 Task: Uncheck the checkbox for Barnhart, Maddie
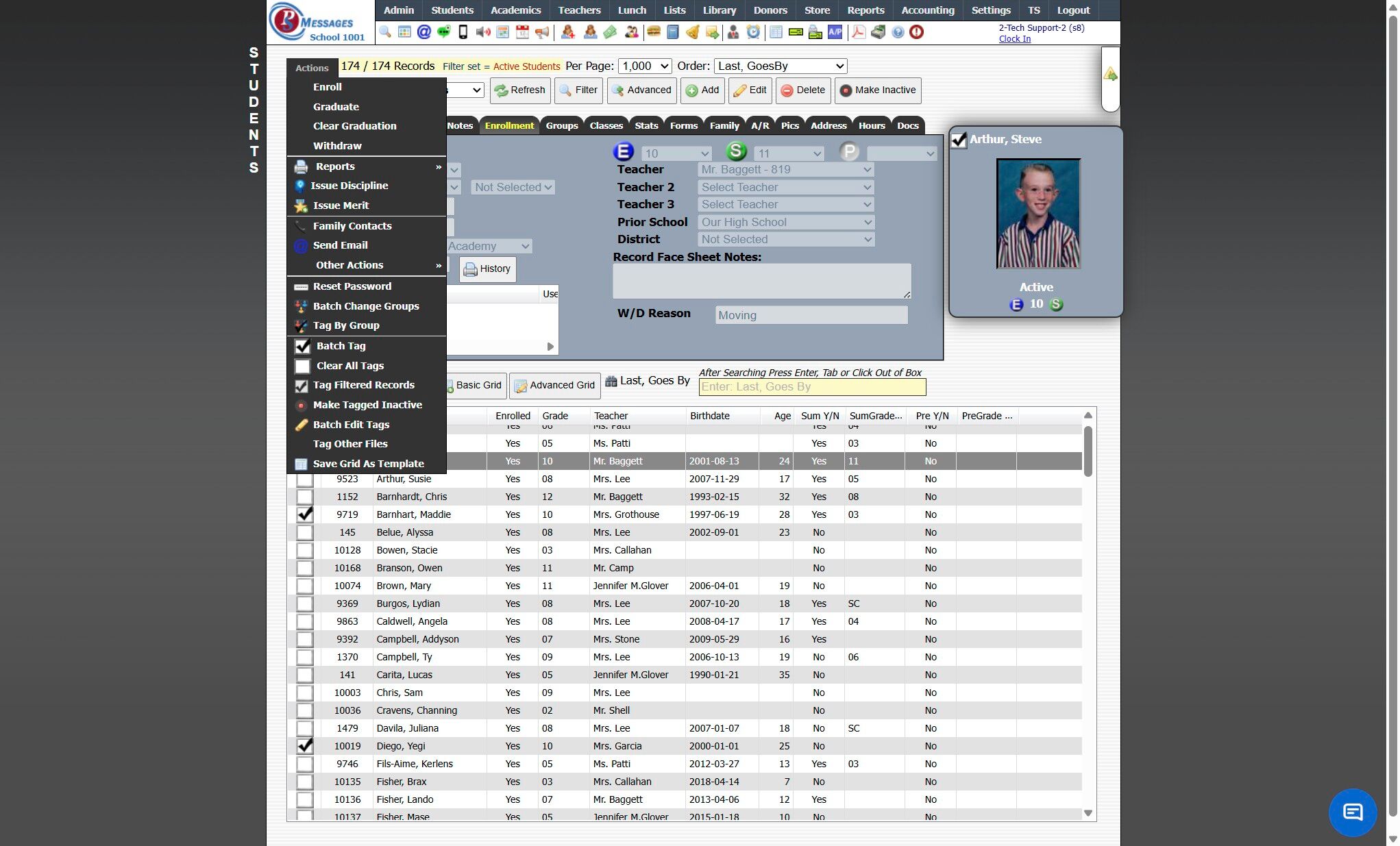[305, 514]
